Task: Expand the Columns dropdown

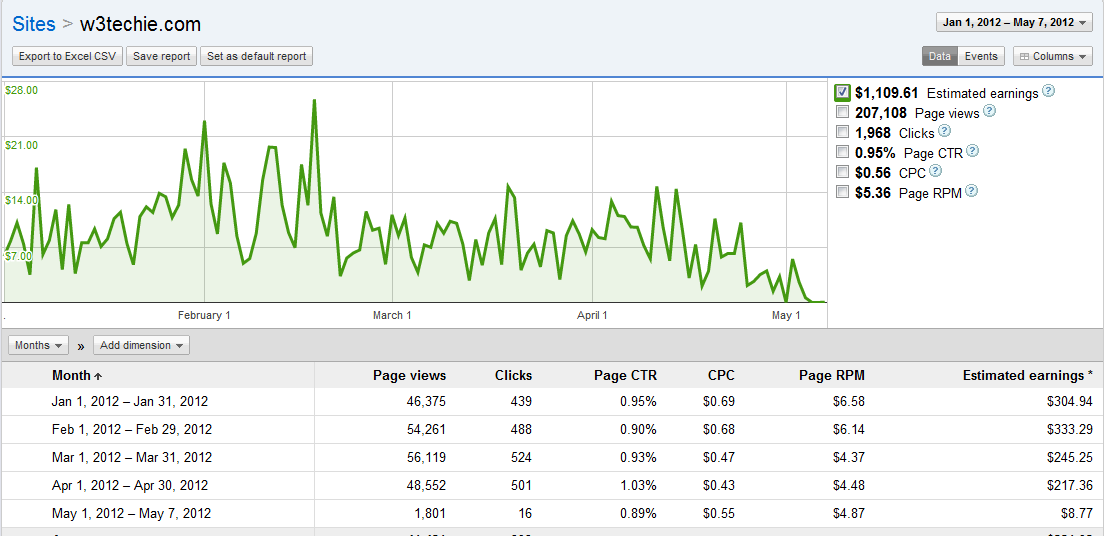Action: (x=1052, y=57)
